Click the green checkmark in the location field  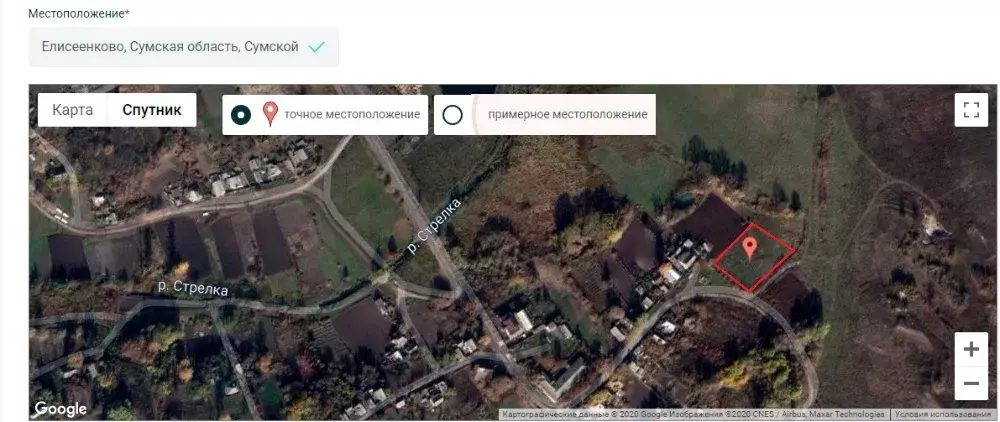click(316, 47)
